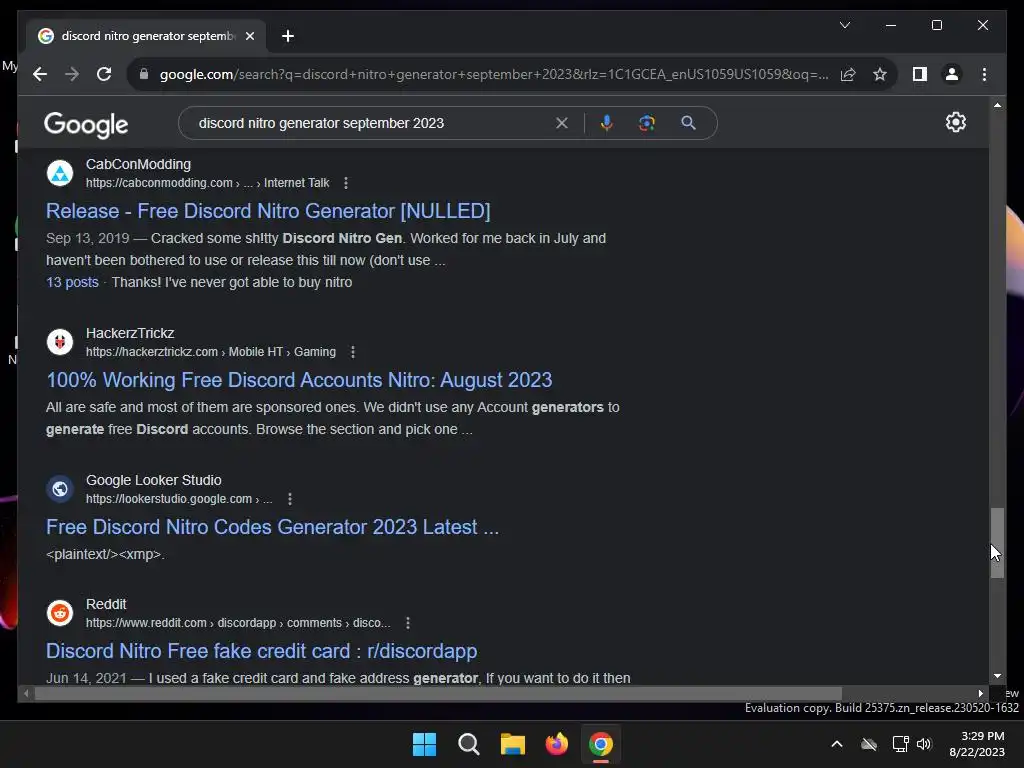The width and height of the screenshot is (1024, 768).
Task: Open the 13 posts link
Action: pos(72,282)
